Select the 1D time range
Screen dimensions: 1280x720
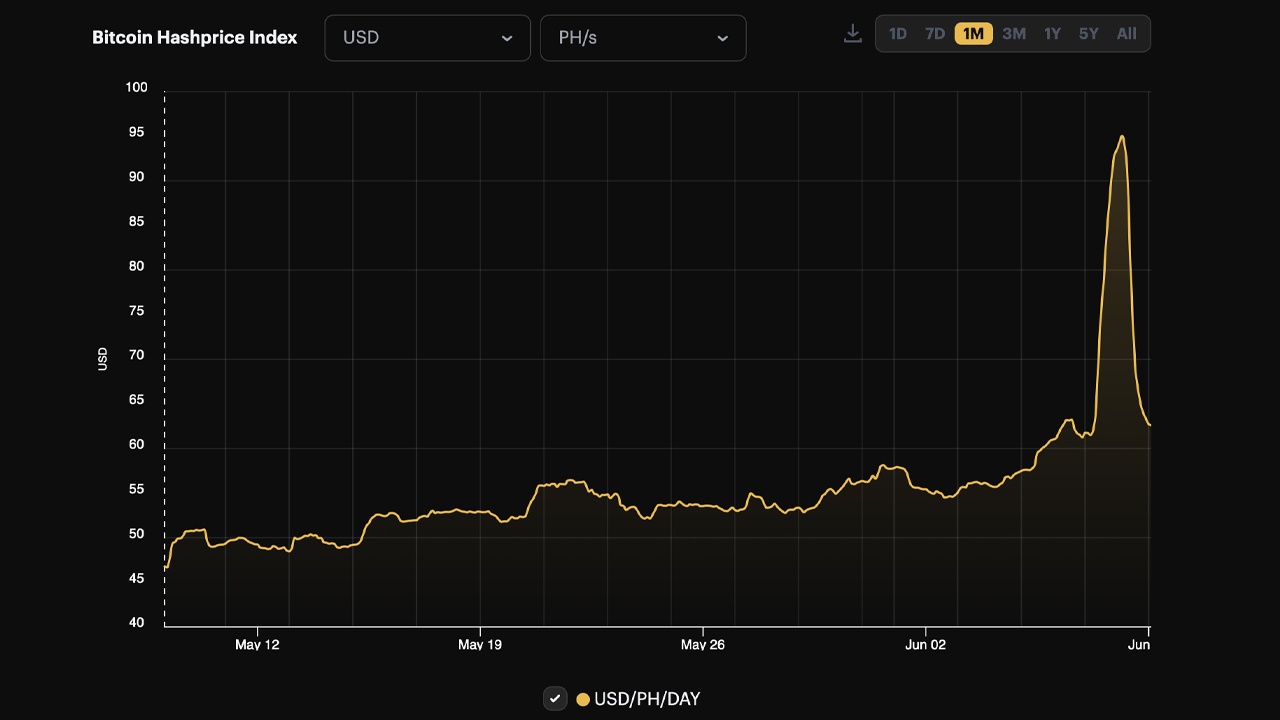coord(897,33)
